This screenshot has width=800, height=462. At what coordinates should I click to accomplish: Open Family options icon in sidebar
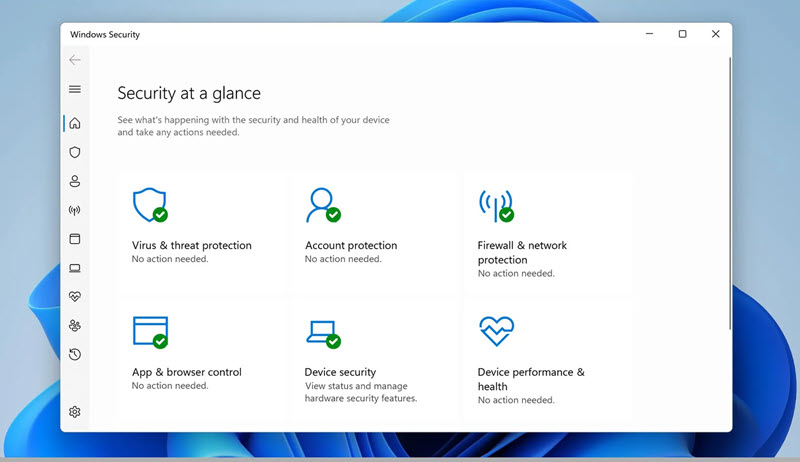point(74,325)
